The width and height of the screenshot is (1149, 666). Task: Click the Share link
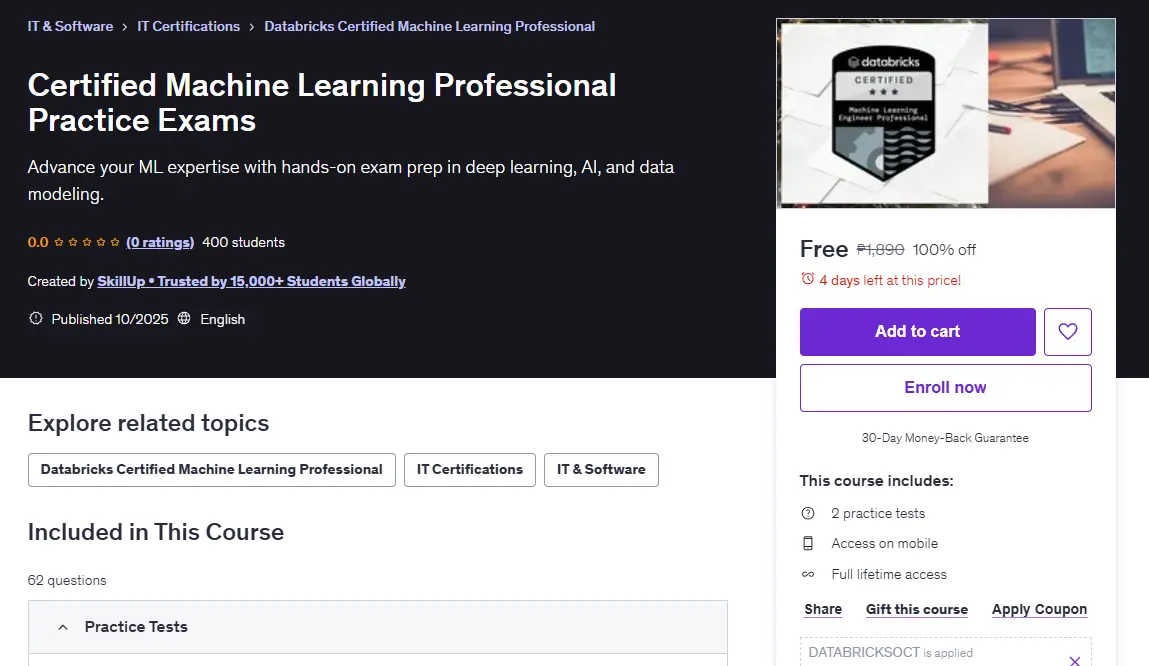pos(823,610)
